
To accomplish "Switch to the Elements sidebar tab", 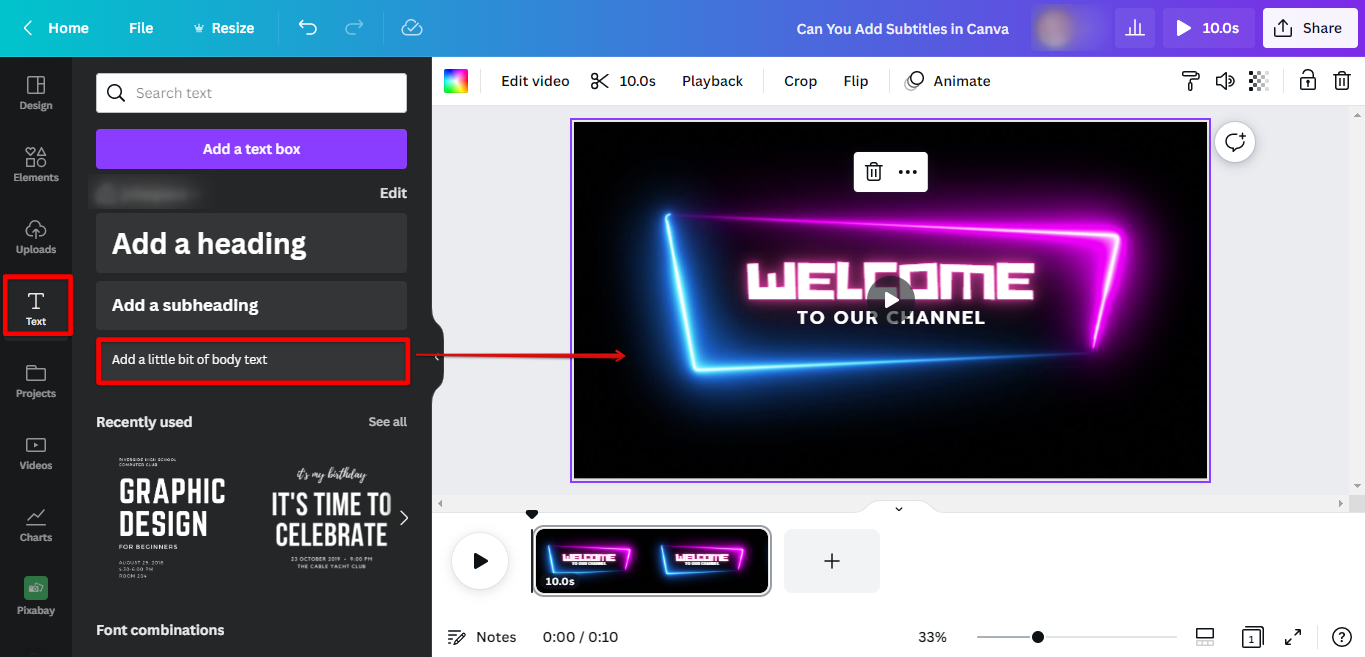I will coord(36,164).
